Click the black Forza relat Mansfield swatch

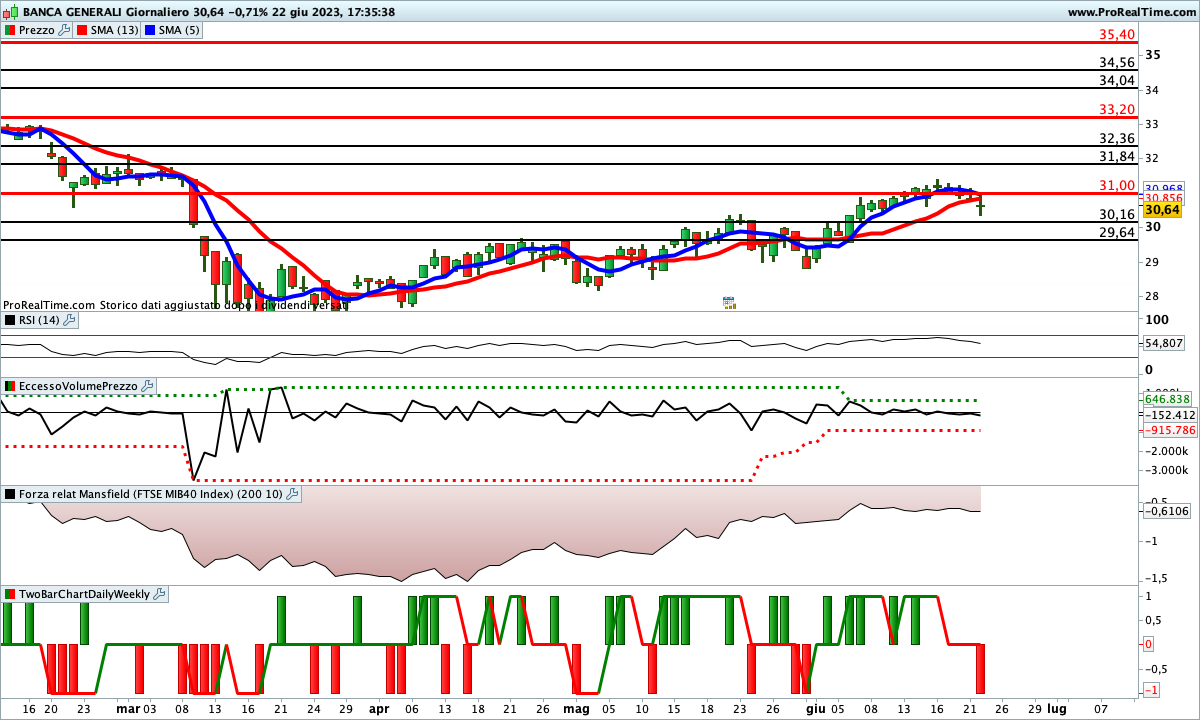click(x=10, y=494)
